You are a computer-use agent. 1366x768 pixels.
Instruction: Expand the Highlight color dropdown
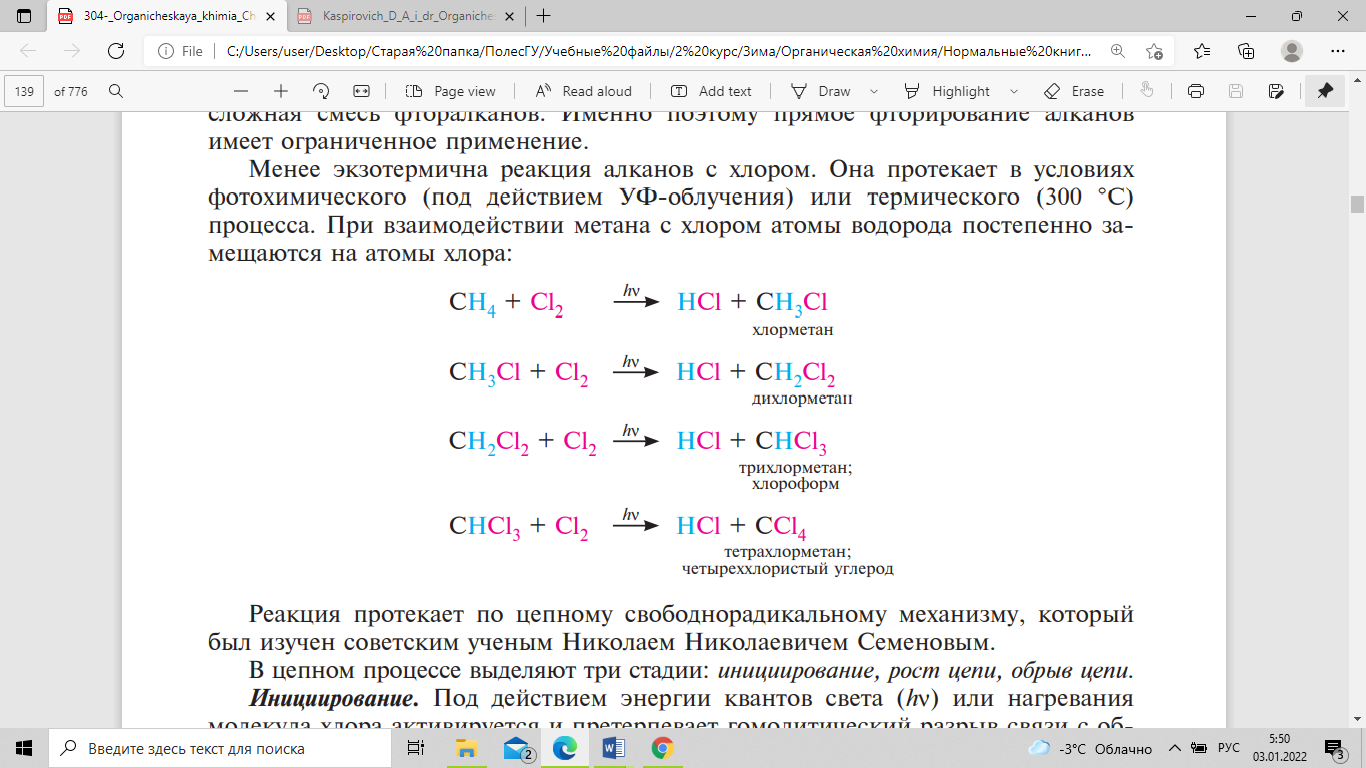pos(1015,91)
